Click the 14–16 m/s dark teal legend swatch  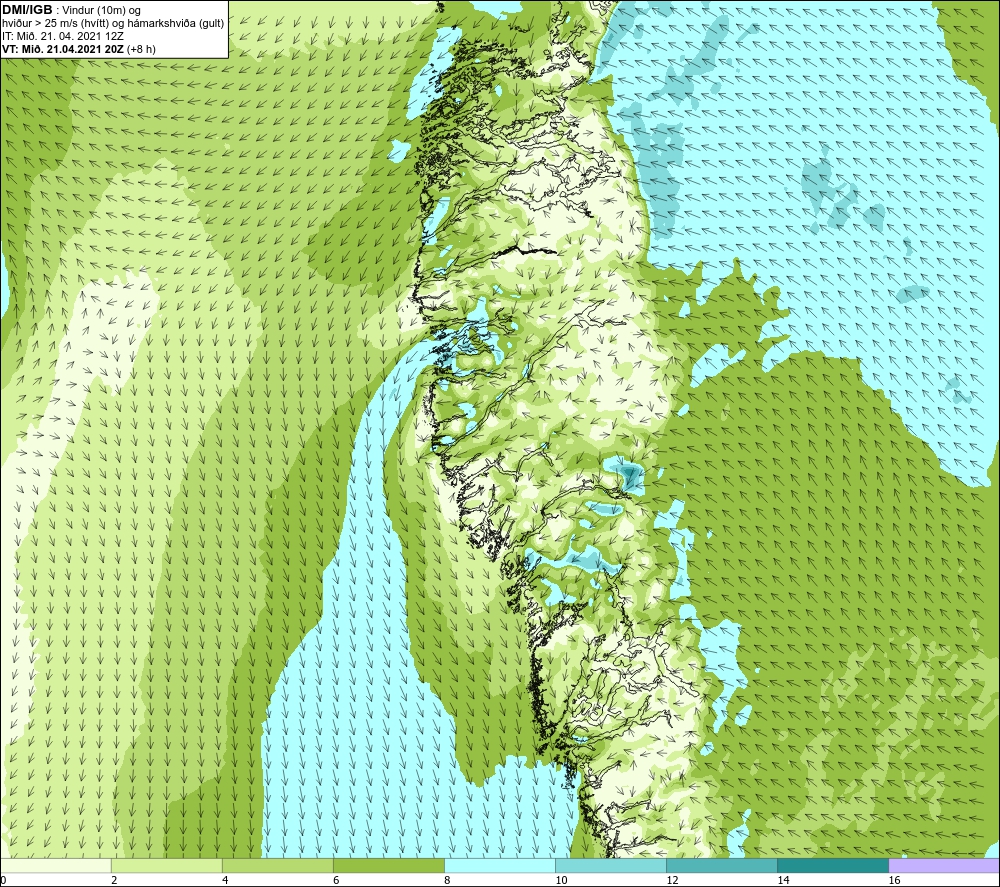(x=832, y=865)
